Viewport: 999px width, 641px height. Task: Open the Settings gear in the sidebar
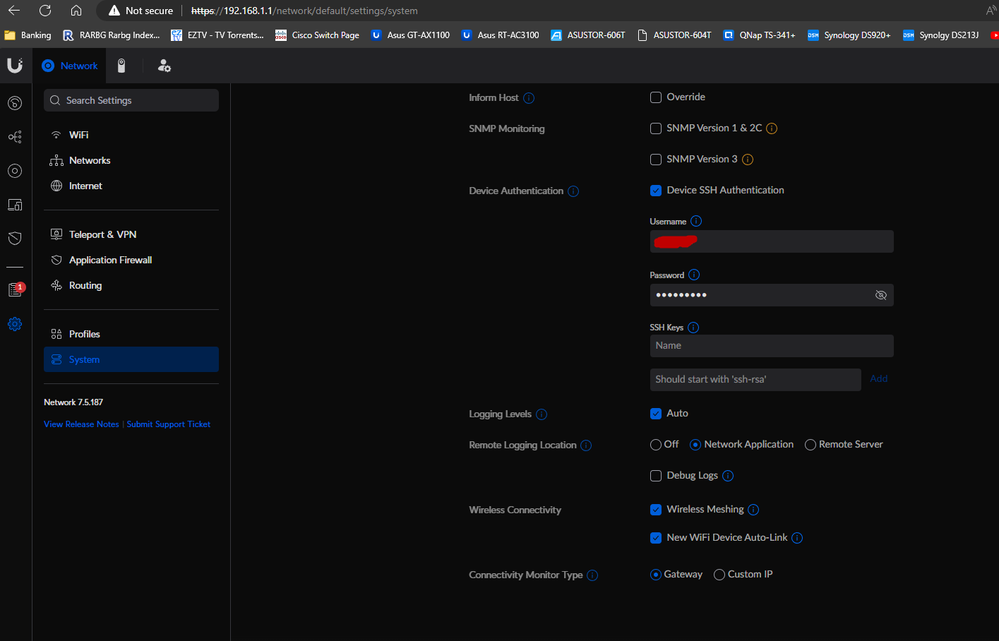point(14,323)
